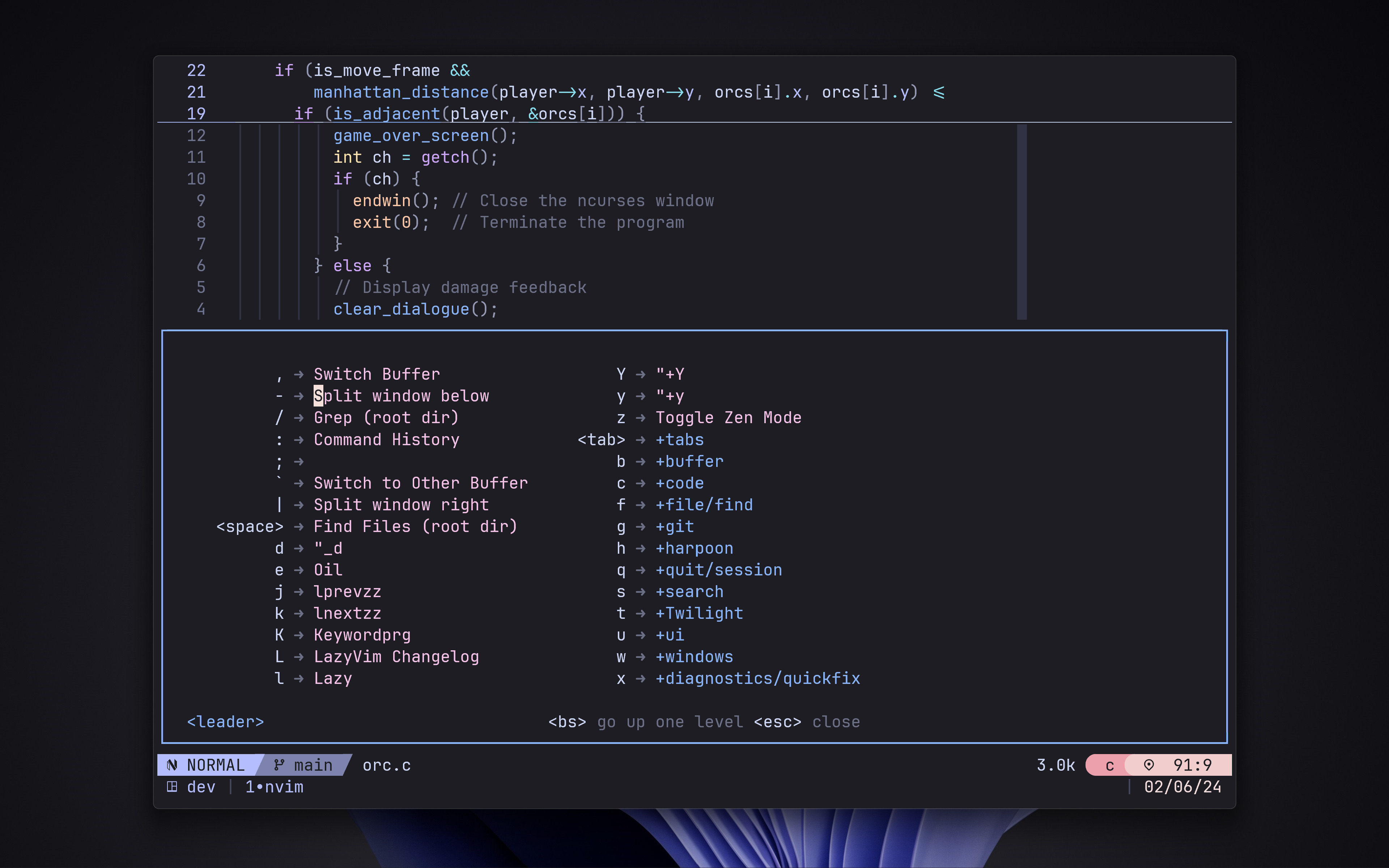Click the "_d mapping entry
The height and width of the screenshot is (868, 1389).
[x=328, y=548]
